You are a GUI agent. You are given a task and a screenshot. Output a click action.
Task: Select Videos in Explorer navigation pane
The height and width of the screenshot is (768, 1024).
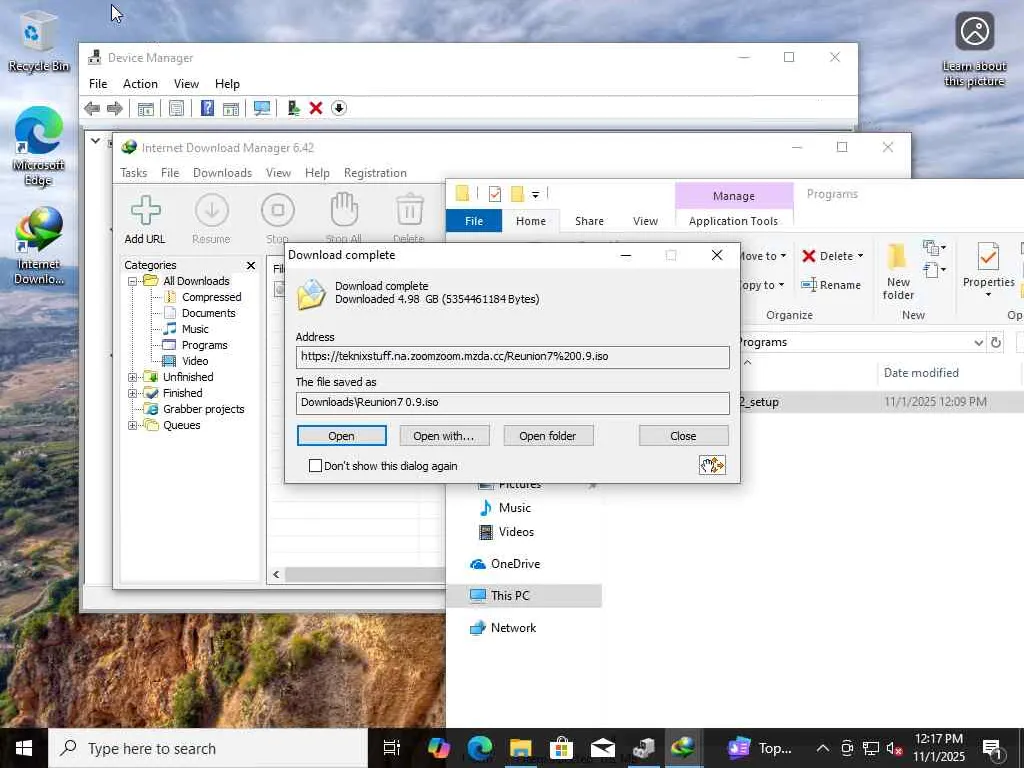(x=516, y=532)
